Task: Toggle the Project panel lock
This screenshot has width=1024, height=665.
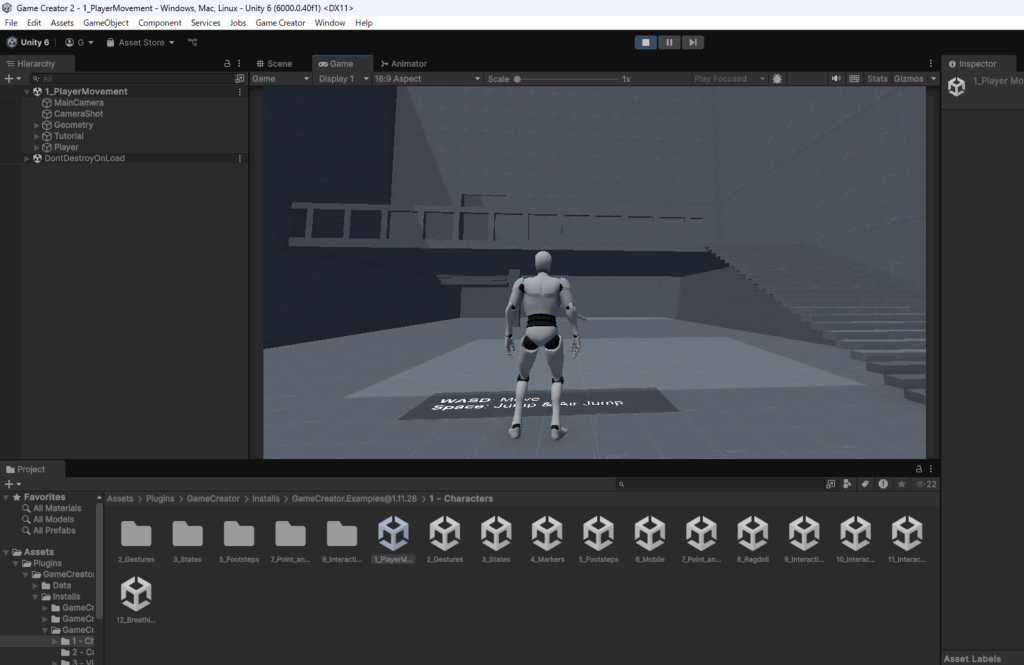Action: point(919,470)
